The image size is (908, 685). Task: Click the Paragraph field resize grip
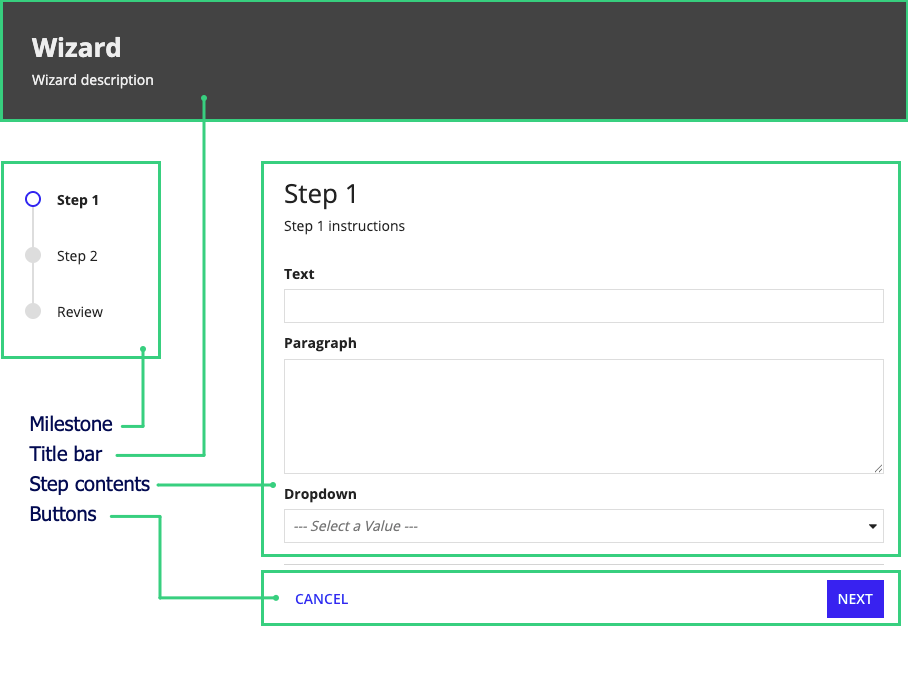(x=878, y=468)
